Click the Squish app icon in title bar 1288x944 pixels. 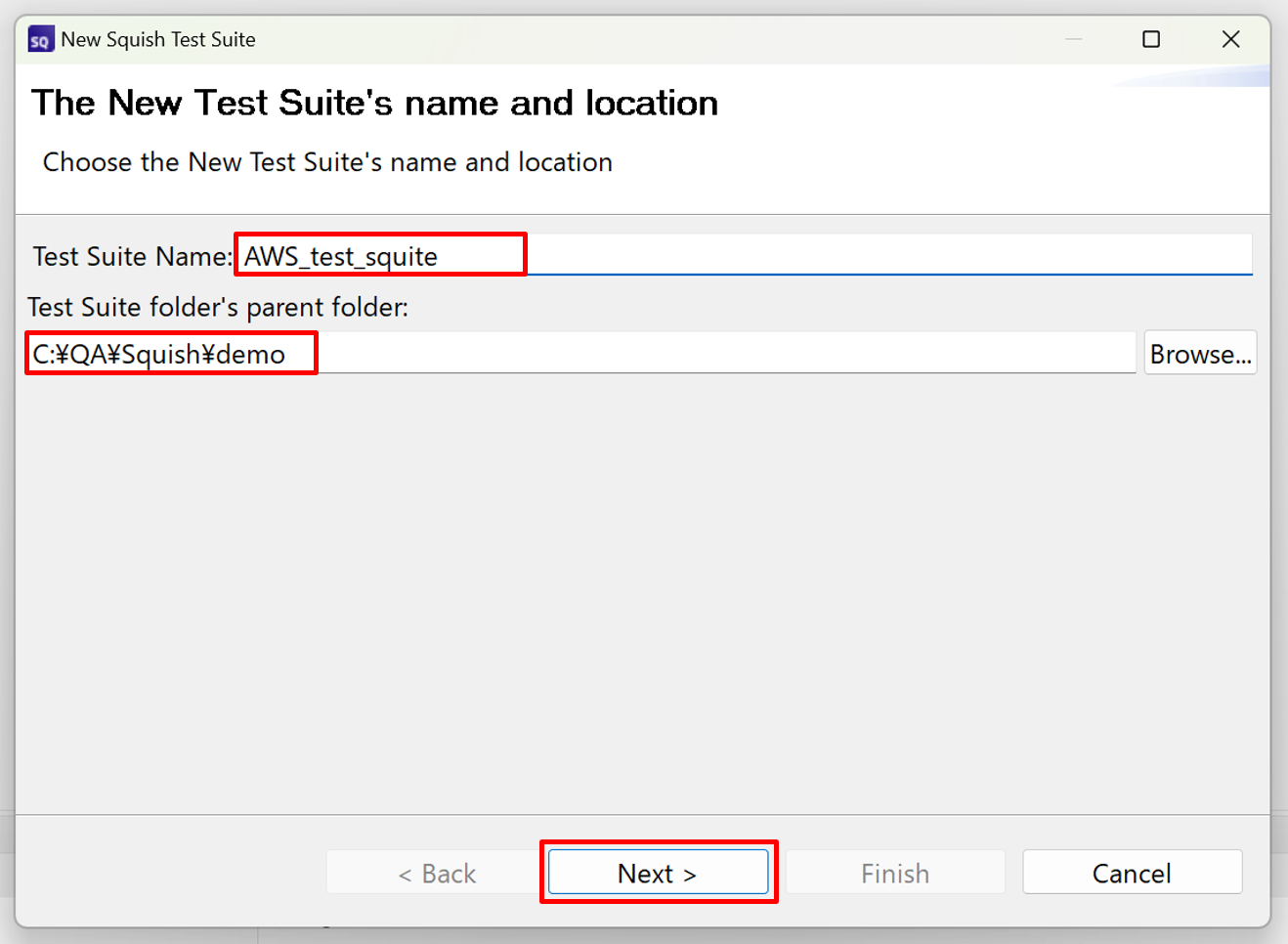coord(40,40)
